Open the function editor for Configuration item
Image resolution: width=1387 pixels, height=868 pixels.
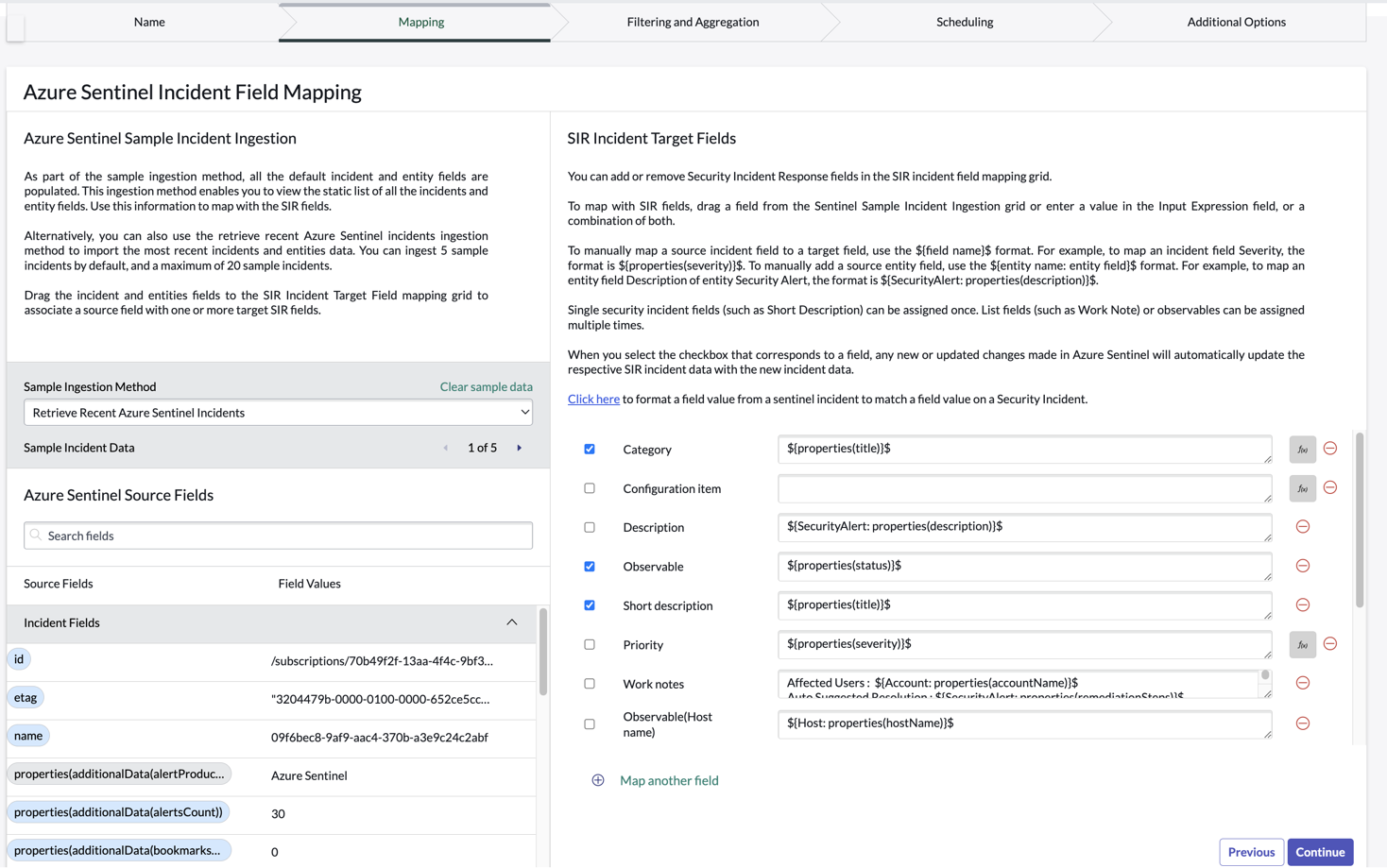tap(1302, 488)
